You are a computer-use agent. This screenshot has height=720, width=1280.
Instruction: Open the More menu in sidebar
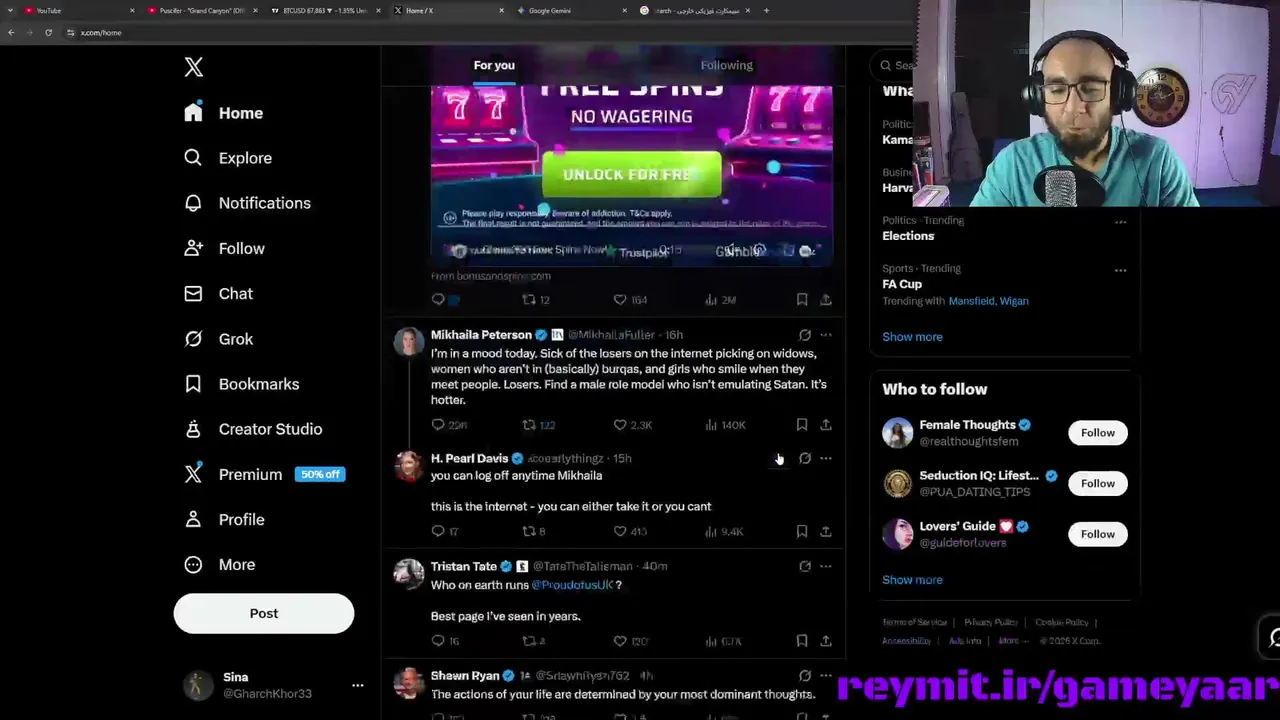[x=220, y=564]
